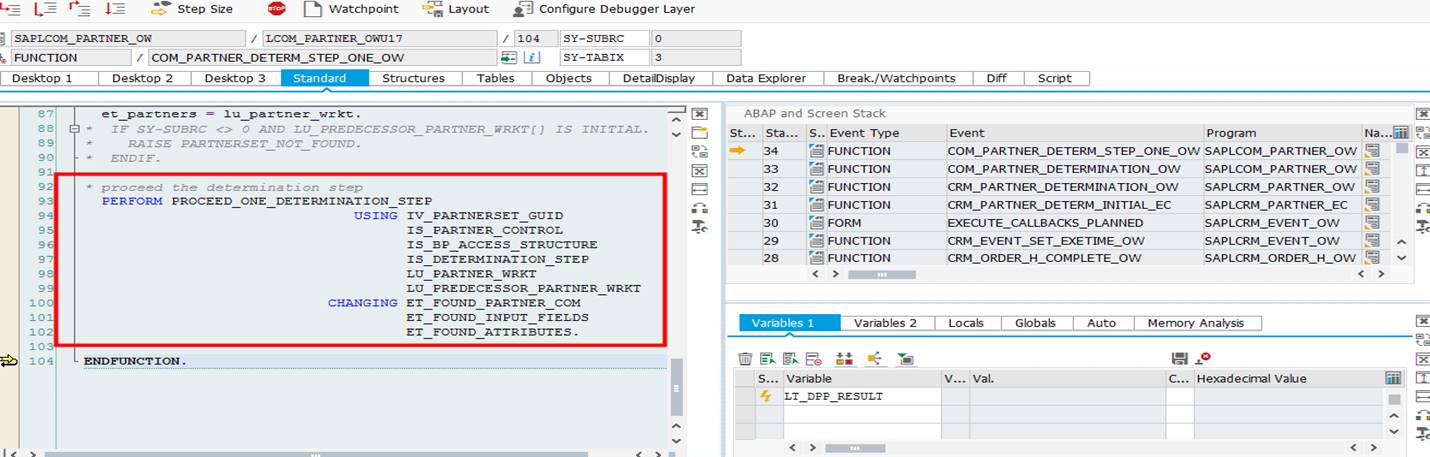Click the return step icon in debugger toolbar
Viewport: 1430px width, 457px height.
pos(80,9)
